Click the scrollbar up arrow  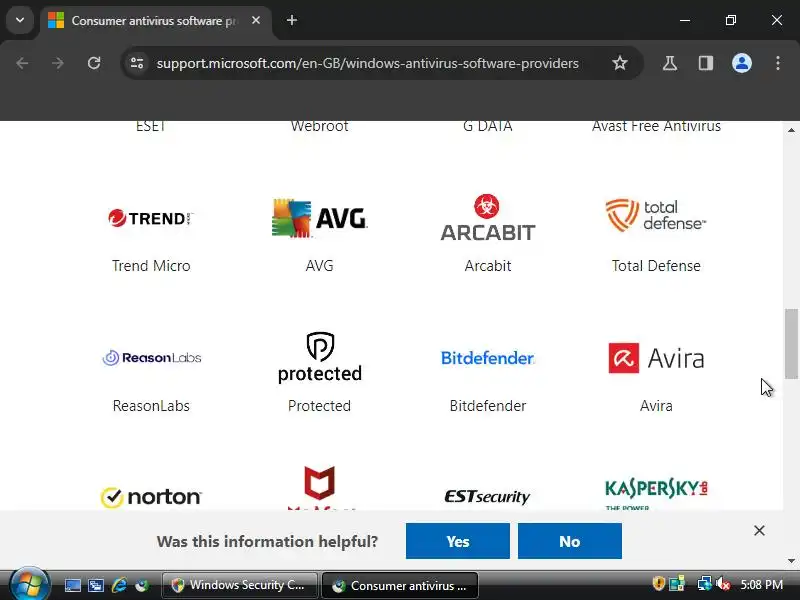[x=791, y=130]
